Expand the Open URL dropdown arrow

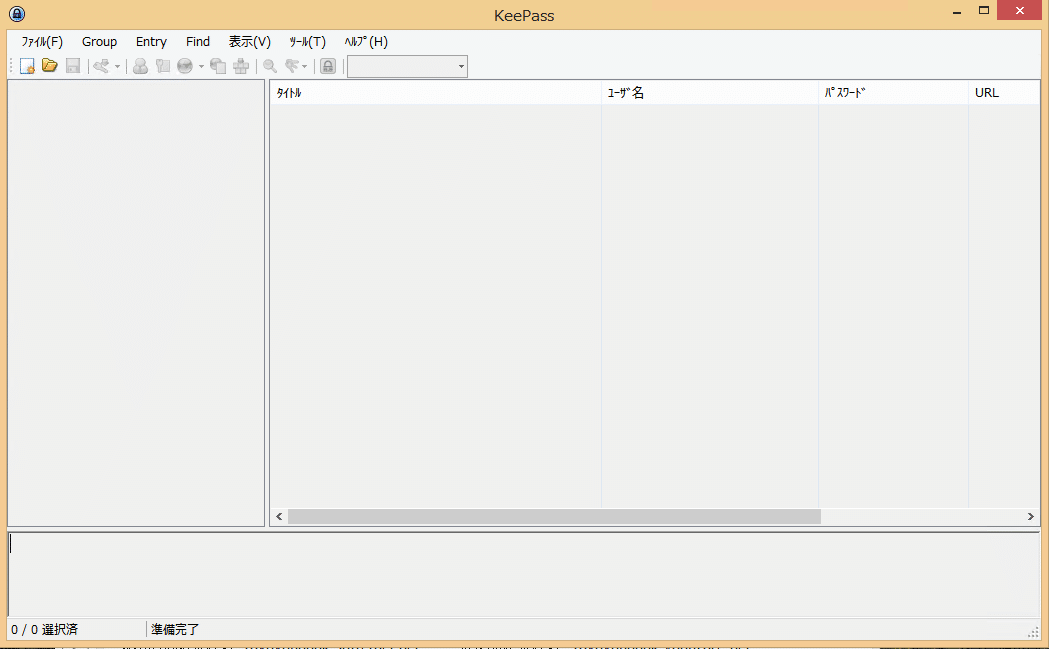point(201,66)
